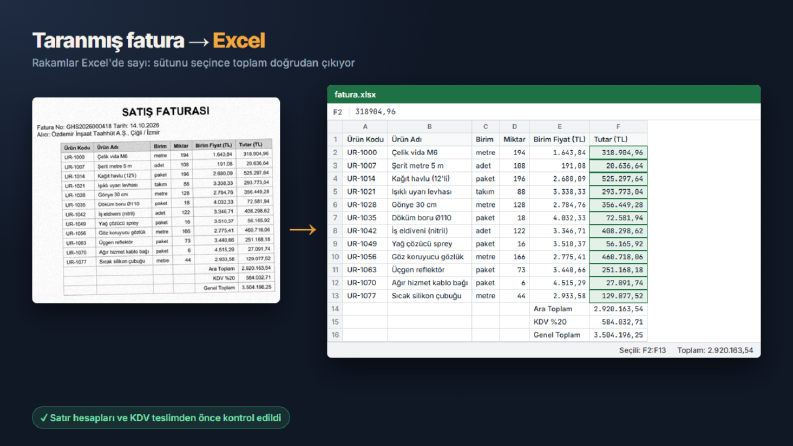The width and height of the screenshot is (793, 446).
Task: Select spreadsheet cell UR-1000
Action: tap(365, 152)
